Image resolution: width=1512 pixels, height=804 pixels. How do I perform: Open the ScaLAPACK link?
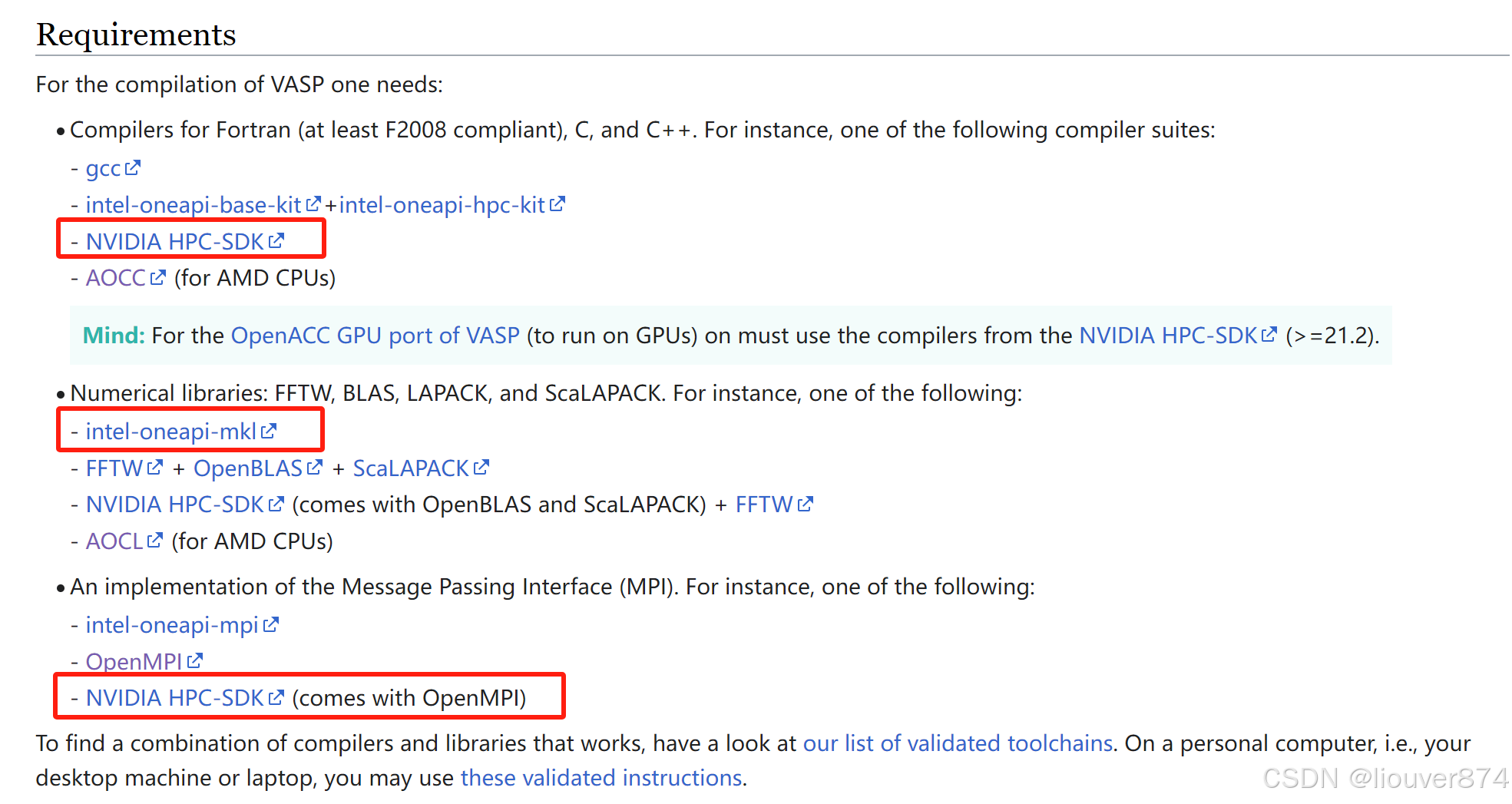pos(411,468)
